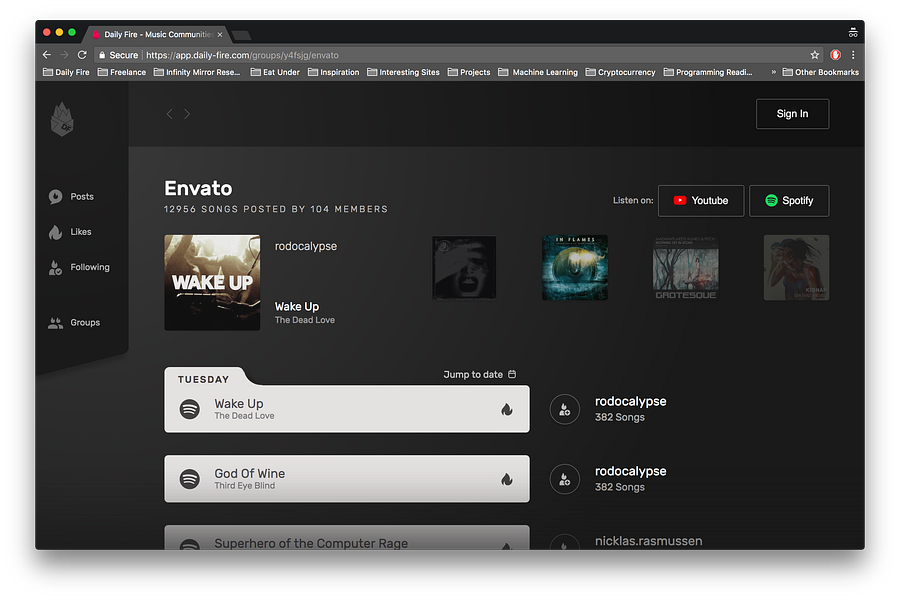Like Wake Up with flame icon
The height and width of the screenshot is (600, 900).
point(506,409)
